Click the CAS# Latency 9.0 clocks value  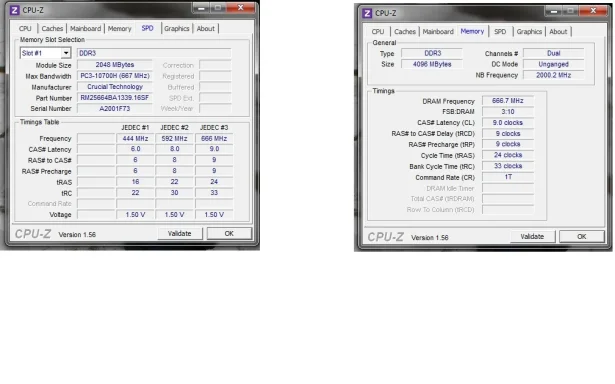[508, 123]
